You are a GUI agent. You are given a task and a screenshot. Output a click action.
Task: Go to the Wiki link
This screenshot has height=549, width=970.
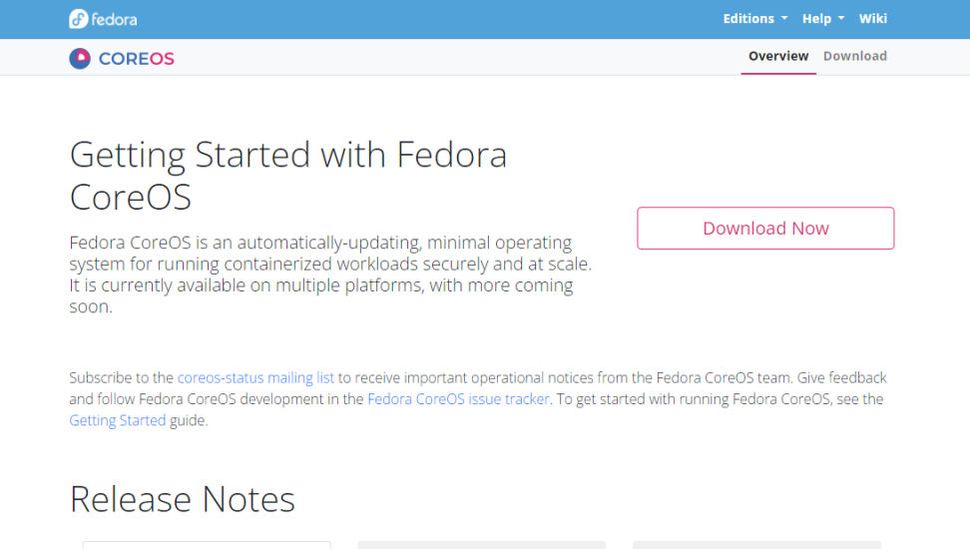[x=873, y=19]
